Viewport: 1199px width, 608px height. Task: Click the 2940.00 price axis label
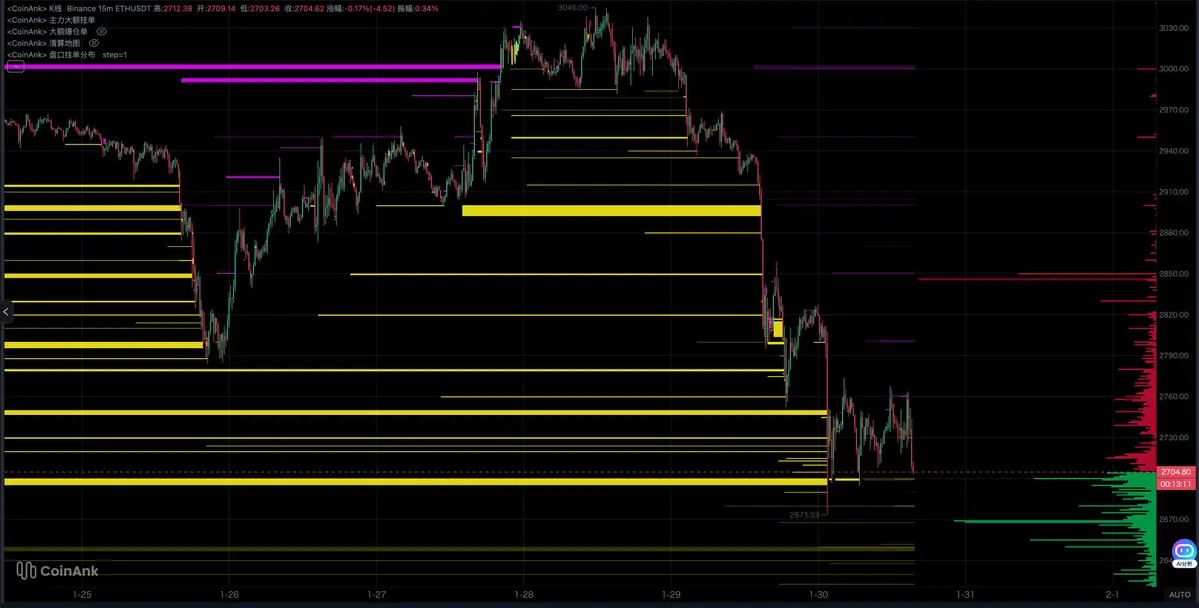coord(1174,151)
